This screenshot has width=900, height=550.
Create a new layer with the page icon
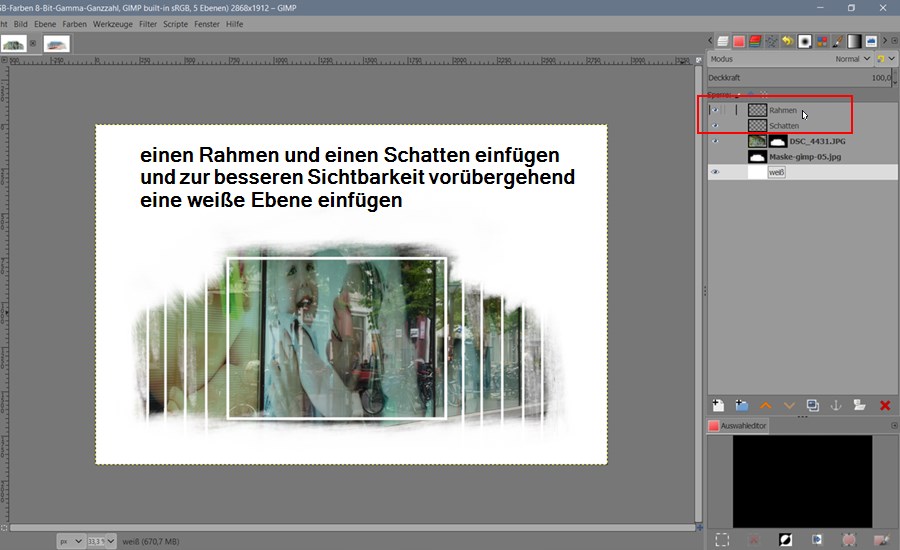717,405
